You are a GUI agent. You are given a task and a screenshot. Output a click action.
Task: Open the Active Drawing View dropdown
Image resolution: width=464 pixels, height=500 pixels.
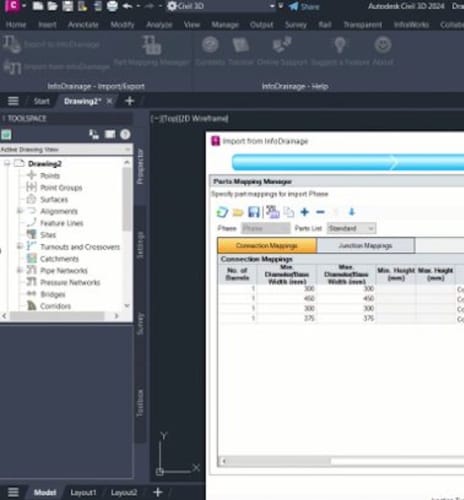point(66,149)
